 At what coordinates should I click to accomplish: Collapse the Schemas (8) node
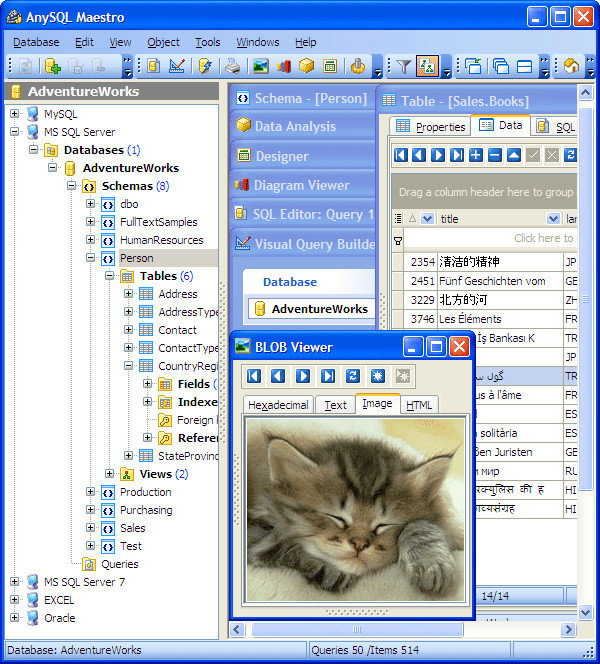pos(72,185)
